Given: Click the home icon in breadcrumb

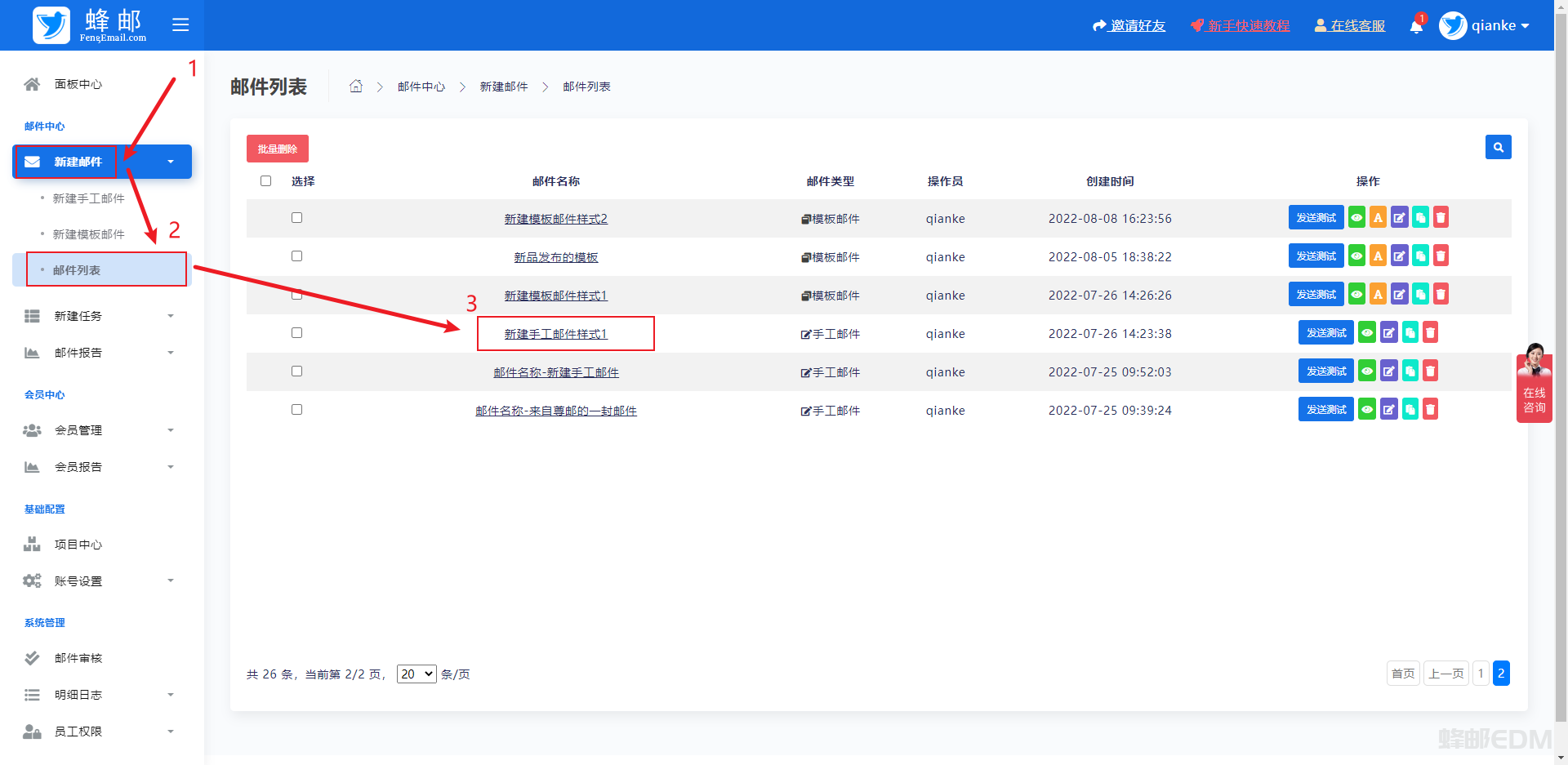Looking at the screenshot, I should coord(356,87).
